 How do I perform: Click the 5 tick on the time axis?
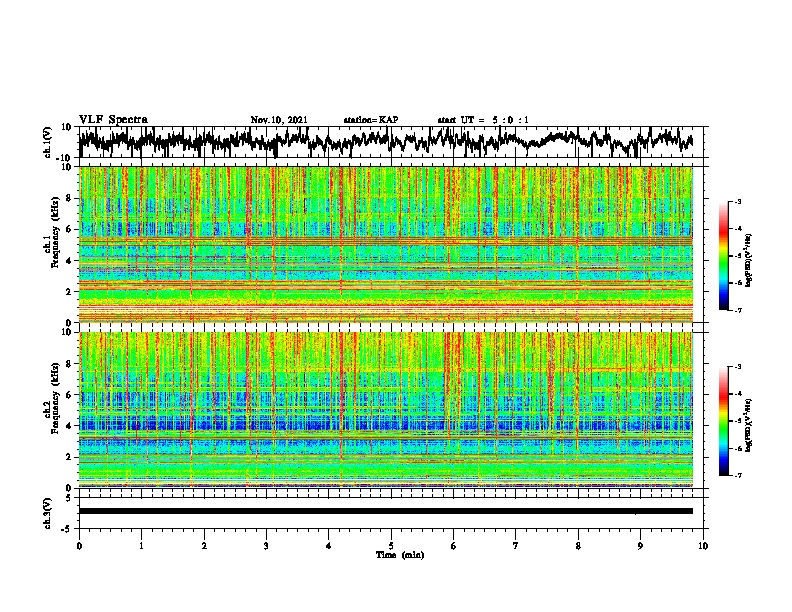pyautogui.click(x=391, y=546)
